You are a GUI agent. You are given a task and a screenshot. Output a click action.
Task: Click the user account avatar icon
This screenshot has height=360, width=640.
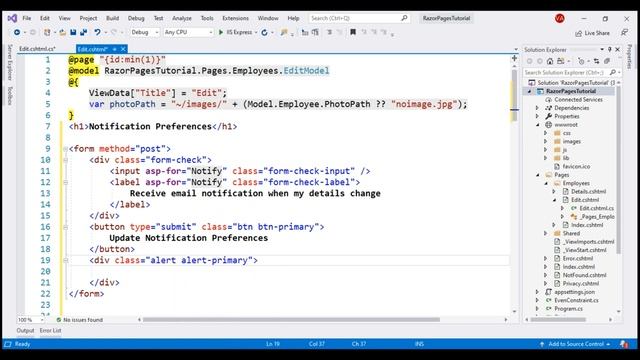point(560,18)
